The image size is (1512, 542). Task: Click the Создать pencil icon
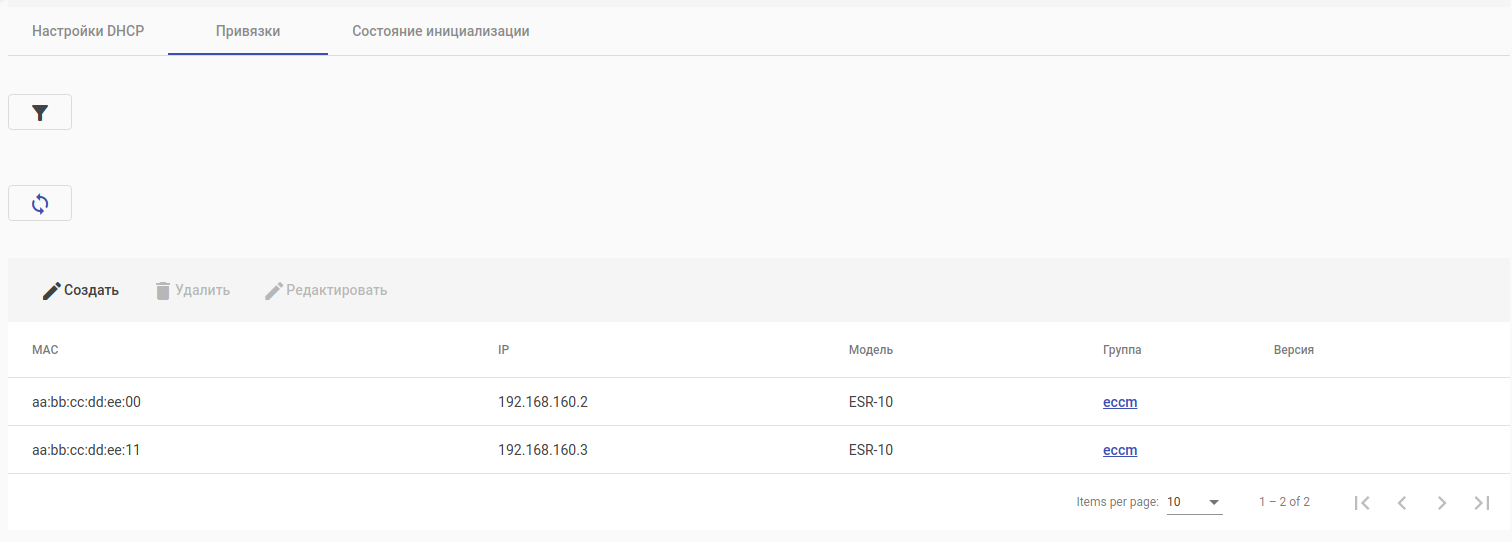click(52, 291)
